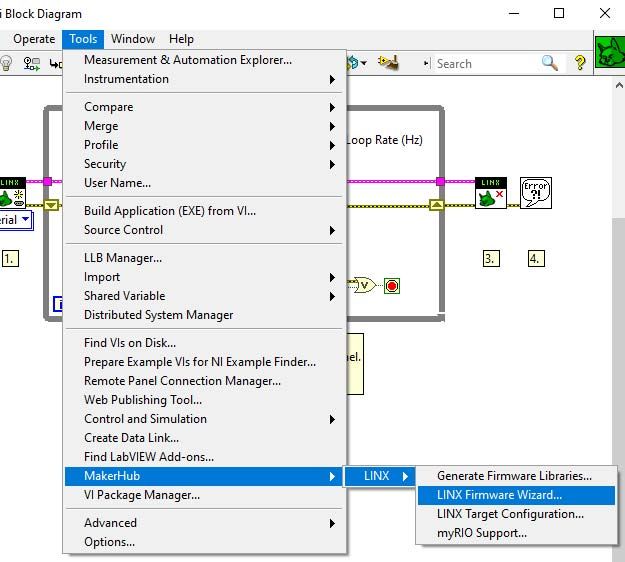Viewport: 625px width, 562px height.
Task: Expand the Import submenu
Action: (204, 277)
